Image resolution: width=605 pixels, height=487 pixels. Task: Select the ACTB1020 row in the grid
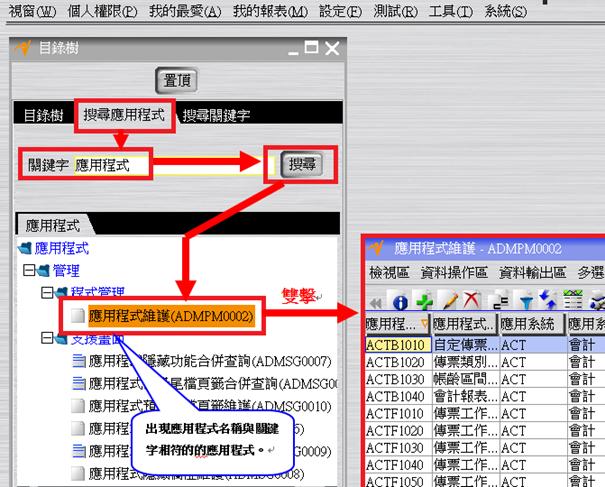pos(396,359)
